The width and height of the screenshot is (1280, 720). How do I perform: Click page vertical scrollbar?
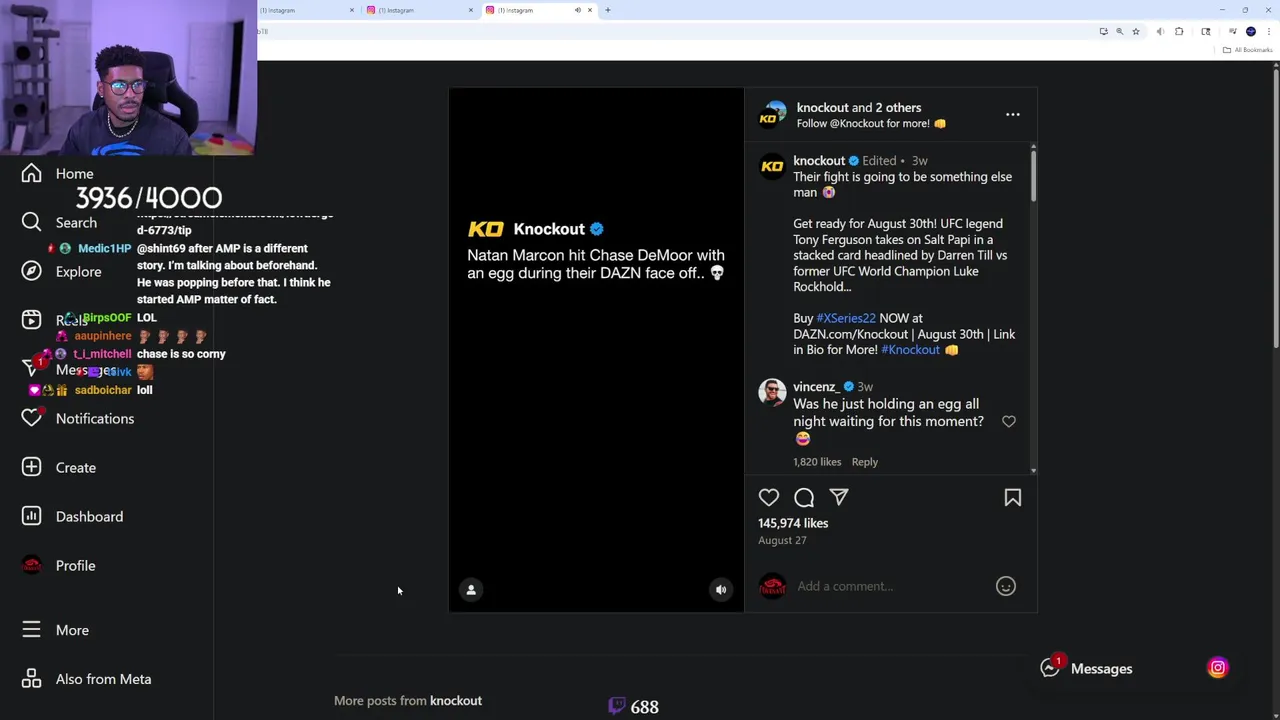(1275, 210)
